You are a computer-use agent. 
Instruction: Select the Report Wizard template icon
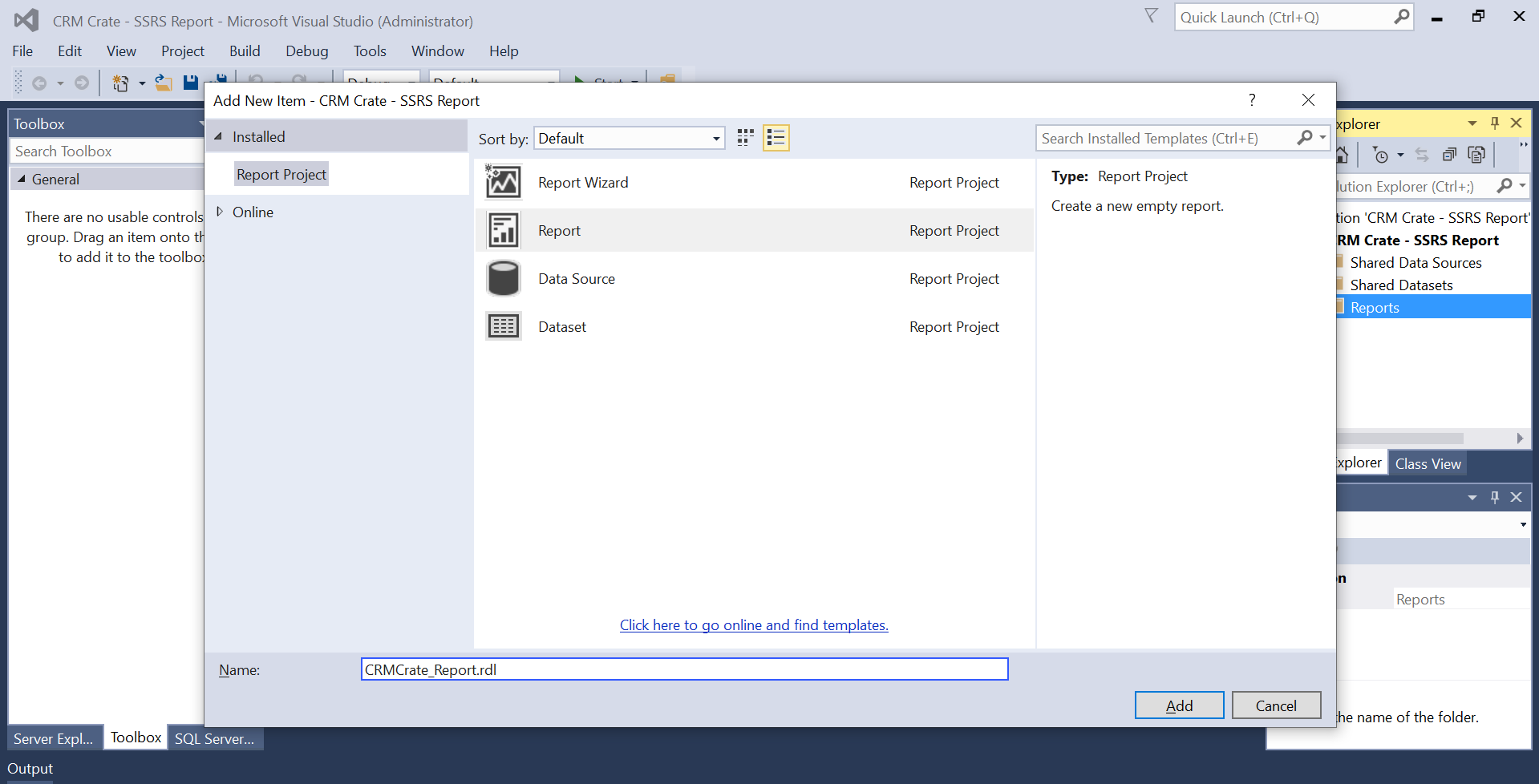tap(503, 182)
